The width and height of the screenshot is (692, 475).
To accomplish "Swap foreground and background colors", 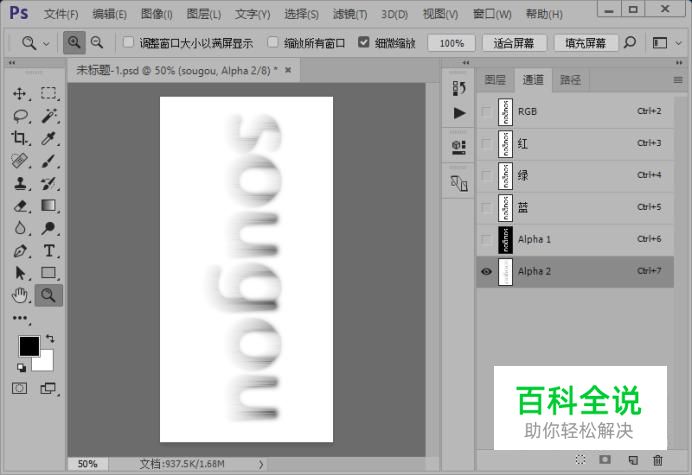I will [50, 339].
